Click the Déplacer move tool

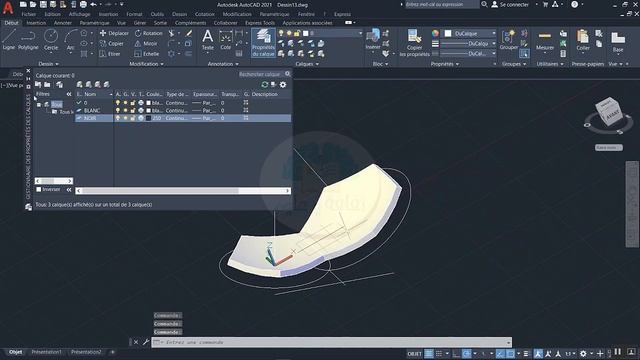point(114,33)
